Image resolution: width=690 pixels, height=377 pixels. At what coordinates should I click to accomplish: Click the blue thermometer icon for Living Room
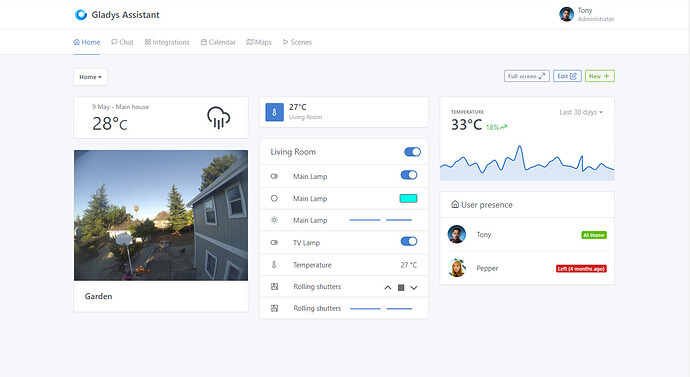click(x=274, y=112)
